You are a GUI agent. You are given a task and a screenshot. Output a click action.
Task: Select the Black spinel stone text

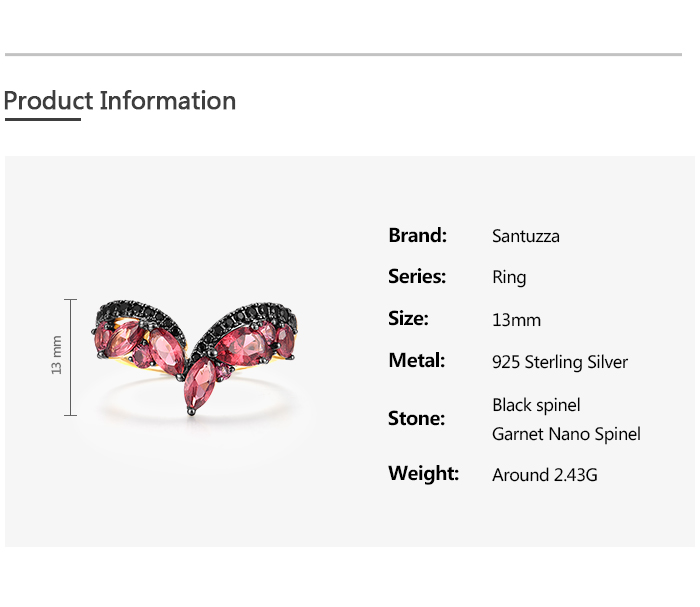point(536,405)
